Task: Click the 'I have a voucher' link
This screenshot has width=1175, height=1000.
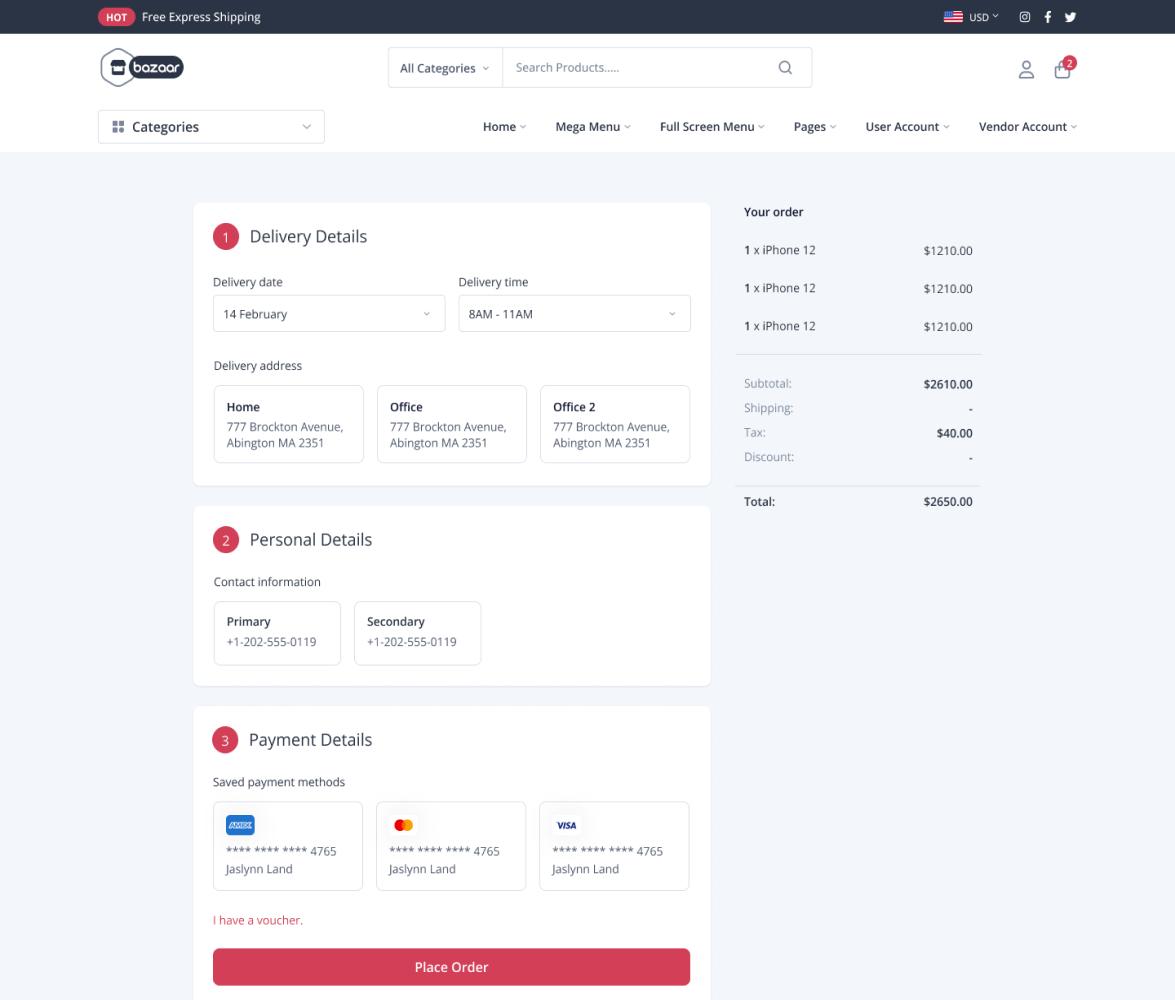Action: pyautogui.click(x=258, y=920)
